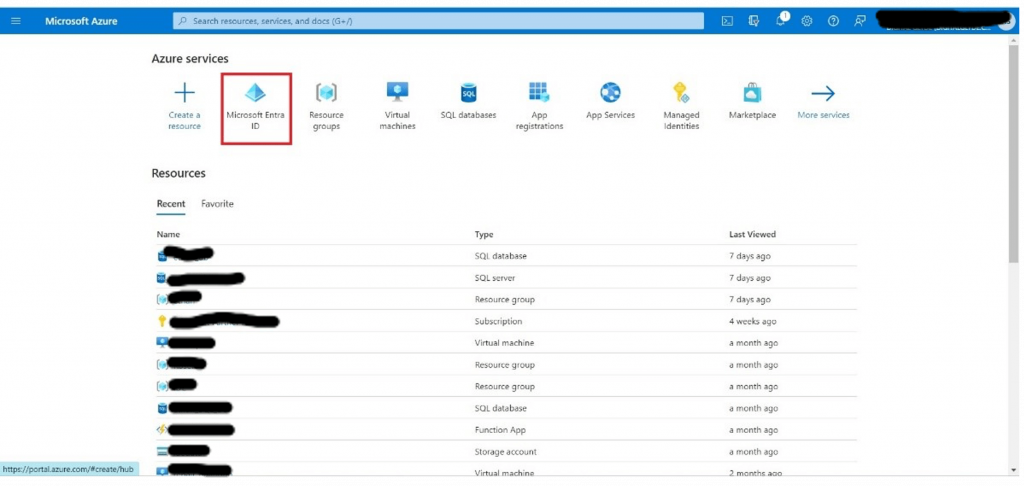The height and width of the screenshot is (487, 1024).
Task: Open the notifications bell
Action: click(x=780, y=20)
